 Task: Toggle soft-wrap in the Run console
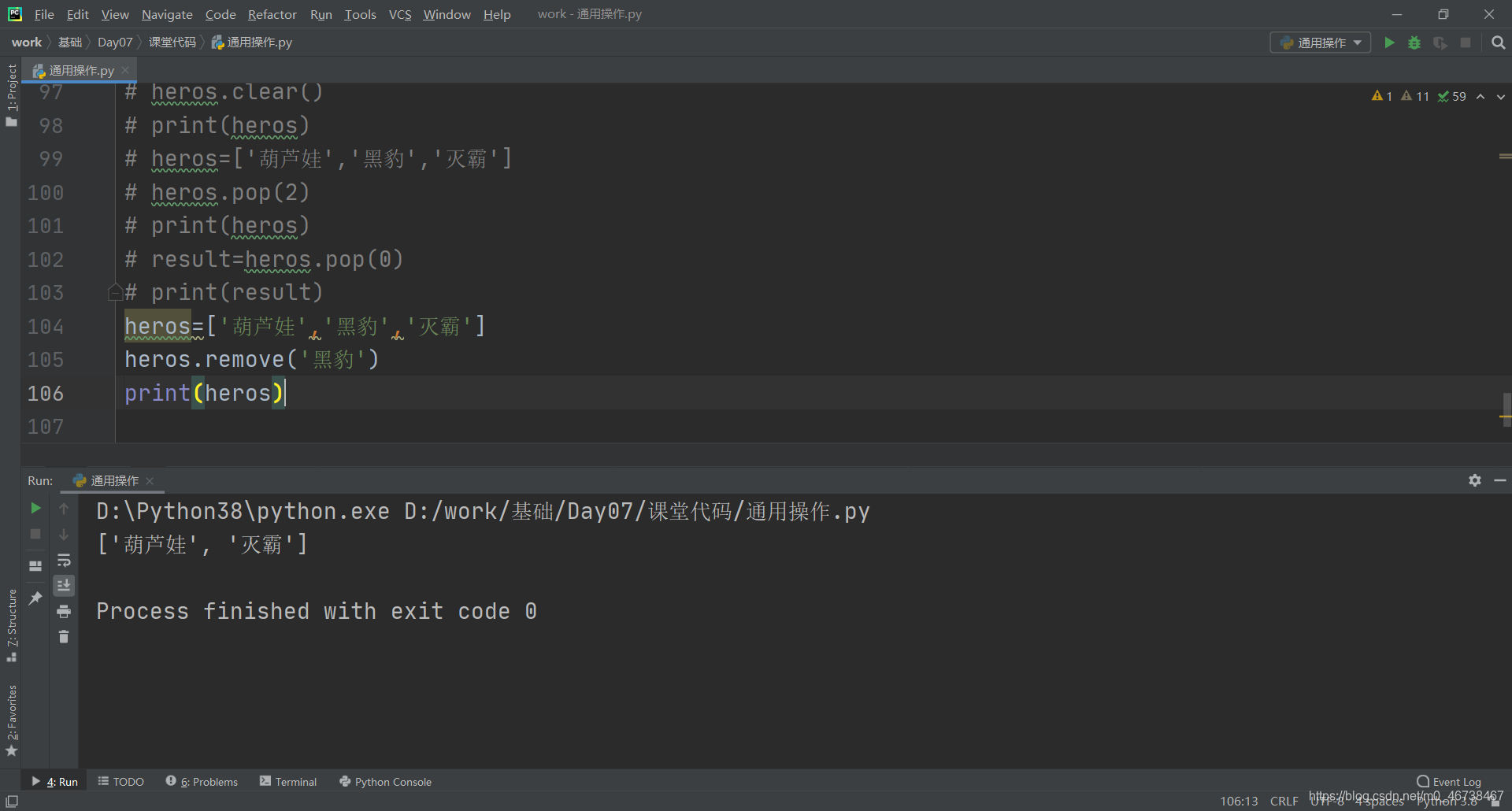click(64, 560)
